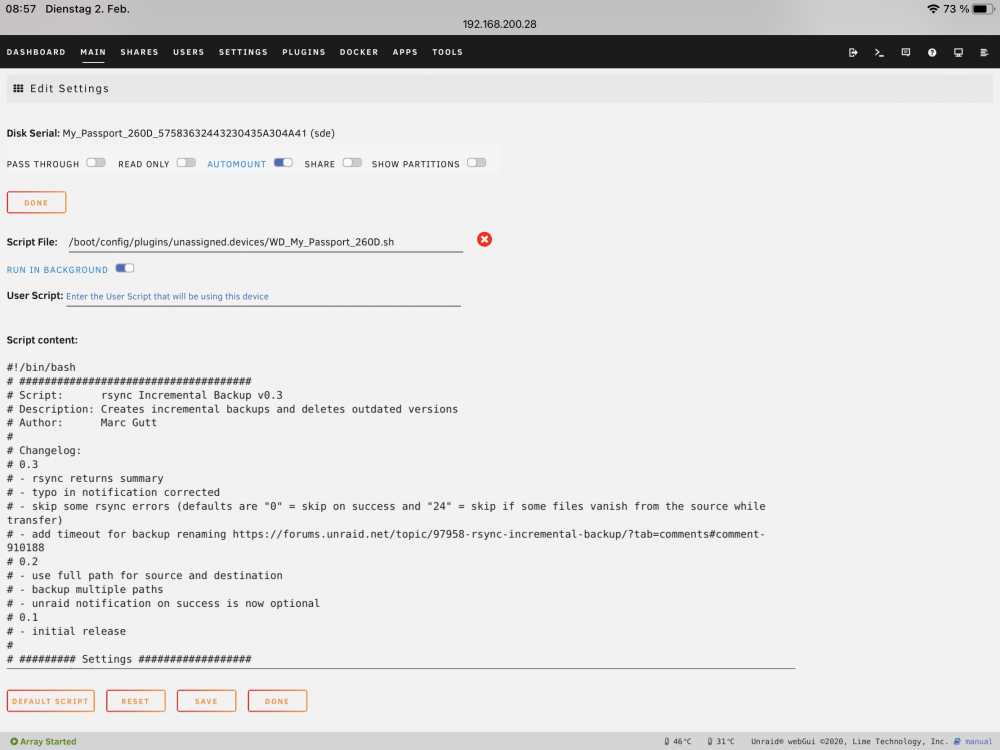Click the manual book icon in footer
1000x750 pixels.
tap(957, 741)
